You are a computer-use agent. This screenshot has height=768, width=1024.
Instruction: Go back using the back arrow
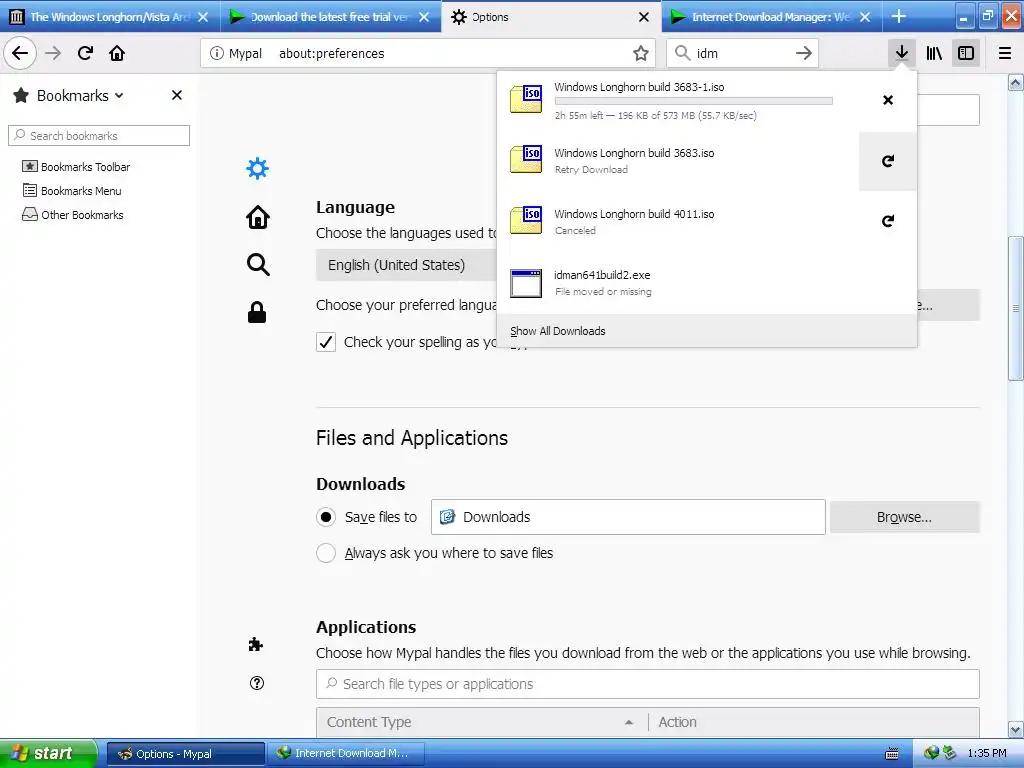[20, 53]
